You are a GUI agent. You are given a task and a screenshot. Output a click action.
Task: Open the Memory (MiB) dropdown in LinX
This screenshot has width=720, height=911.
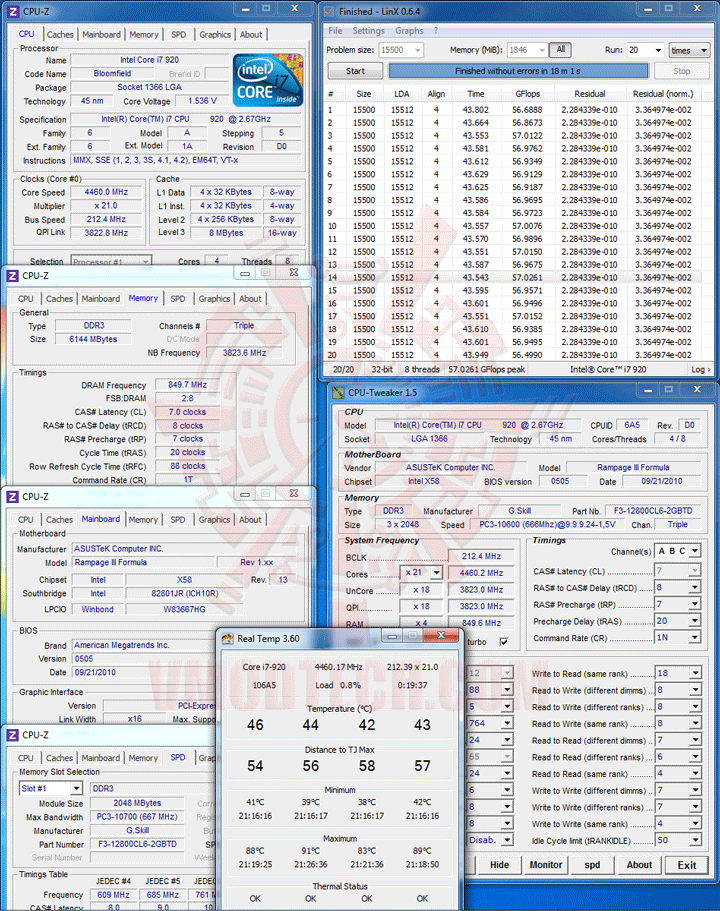coord(542,51)
